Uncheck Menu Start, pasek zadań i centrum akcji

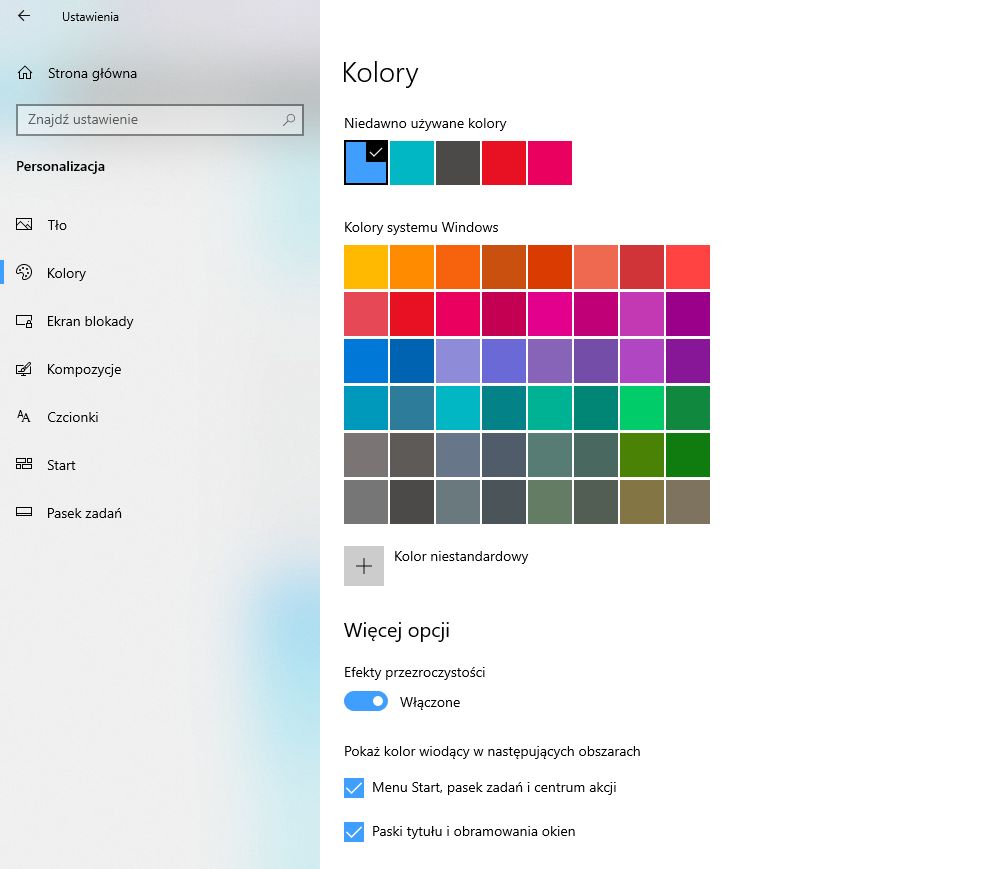353,788
